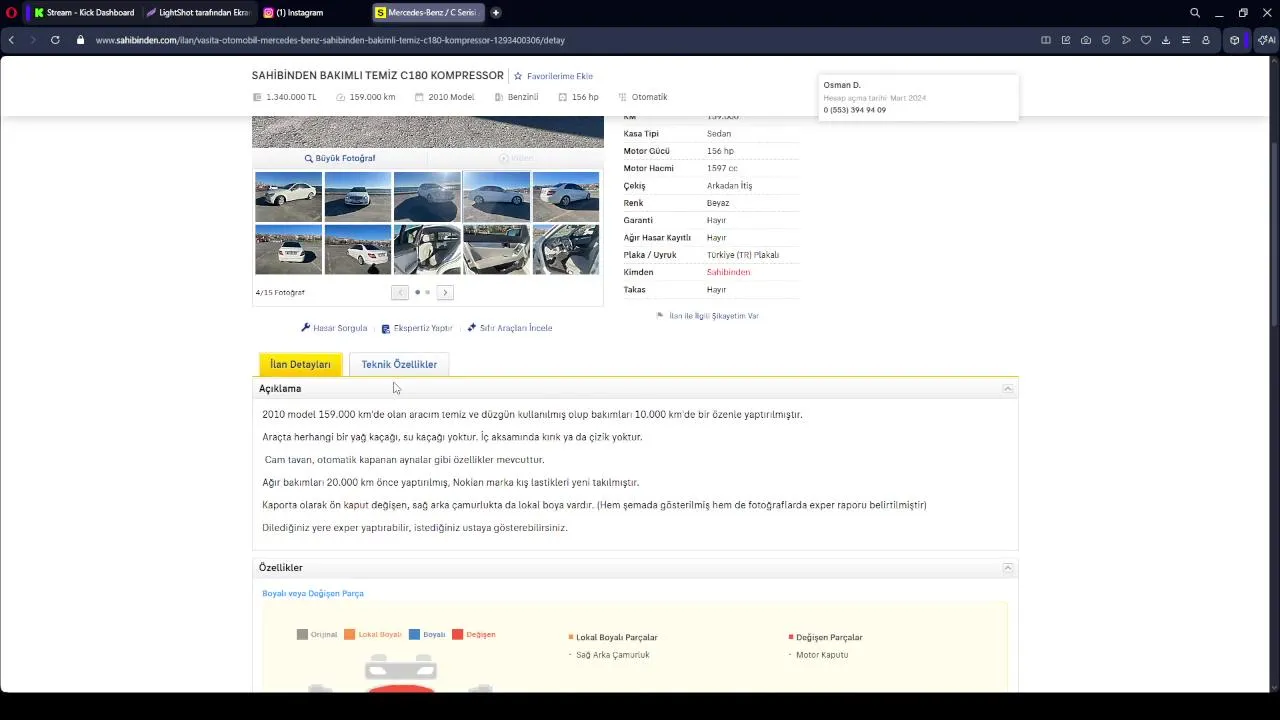1280x720 pixels.
Task: Click the Sağ Arka Çamurluk entry
Action: click(613, 655)
